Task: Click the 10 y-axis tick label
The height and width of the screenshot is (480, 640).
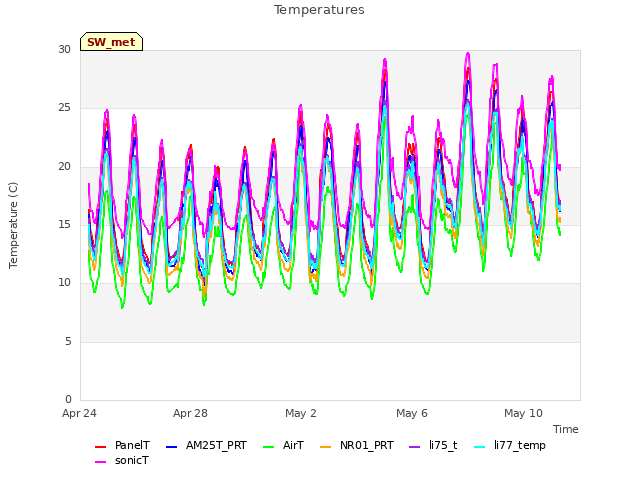Action: [64, 282]
